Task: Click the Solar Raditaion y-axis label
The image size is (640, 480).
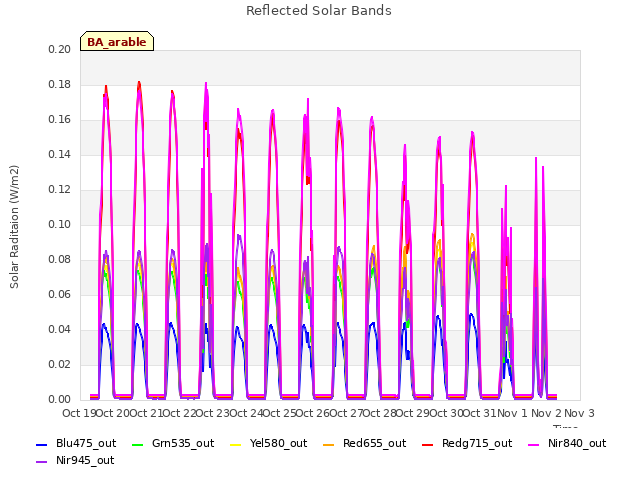Action: (x=14, y=227)
